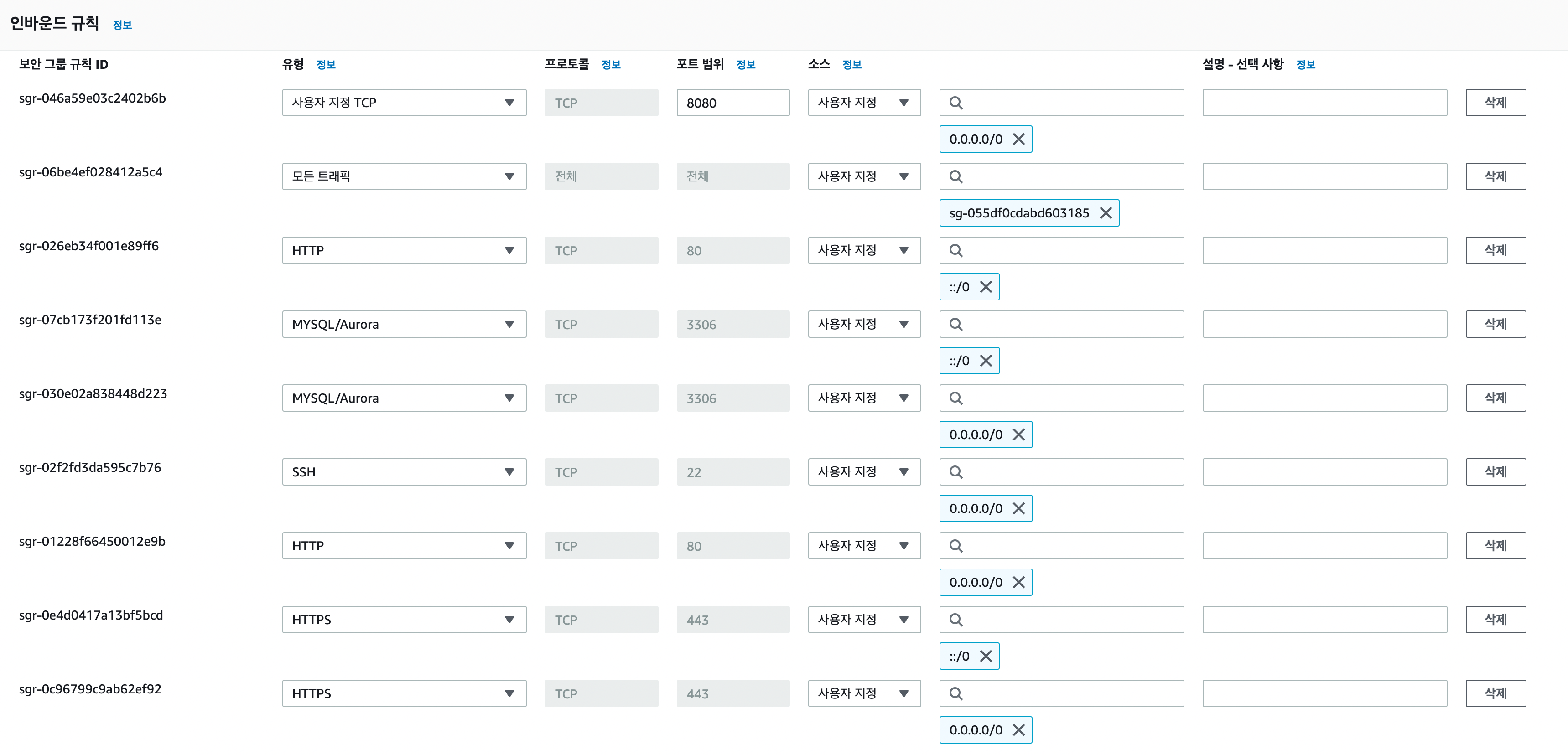The image size is (1568, 755).
Task: Open the source 사용자 지정 dropdown for the 8080 rule
Action: click(x=864, y=103)
